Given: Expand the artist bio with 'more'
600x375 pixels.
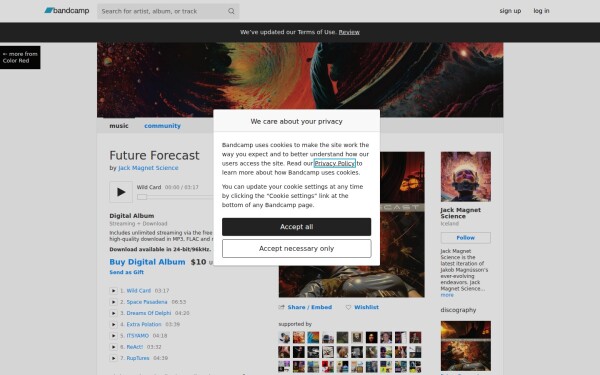Looking at the screenshot, I should (x=447, y=295).
